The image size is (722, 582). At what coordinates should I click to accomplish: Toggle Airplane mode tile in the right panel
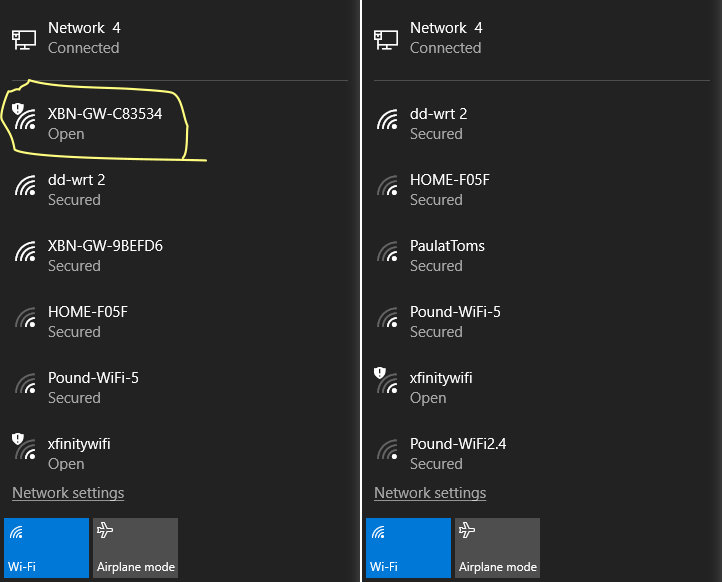click(x=497, y=547)
